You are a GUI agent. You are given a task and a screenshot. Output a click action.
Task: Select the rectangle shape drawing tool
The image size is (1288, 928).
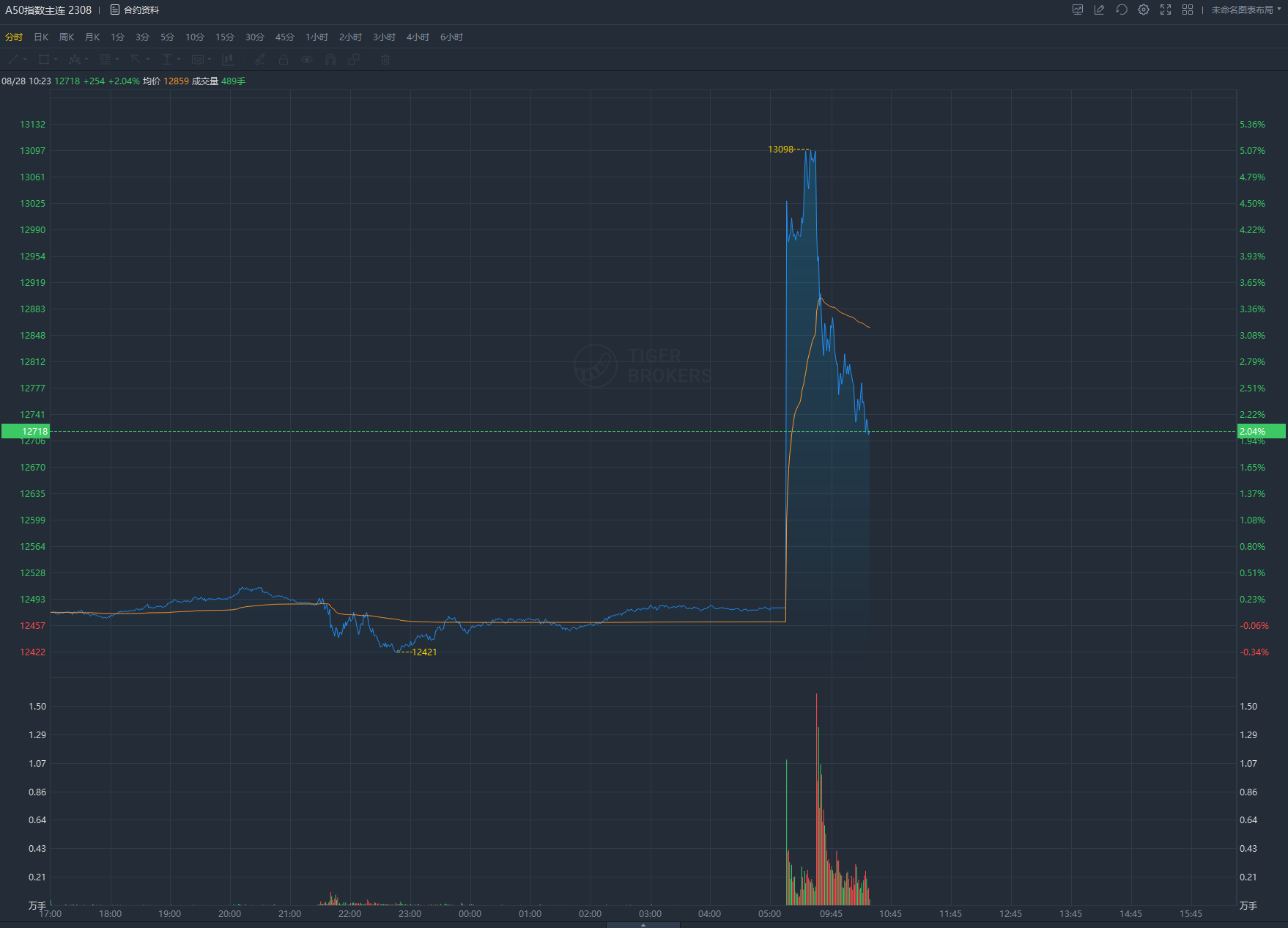44,59
